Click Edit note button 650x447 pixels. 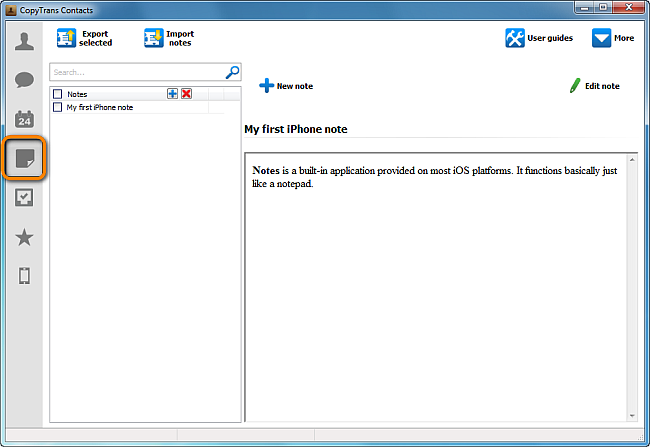[595, 86]
